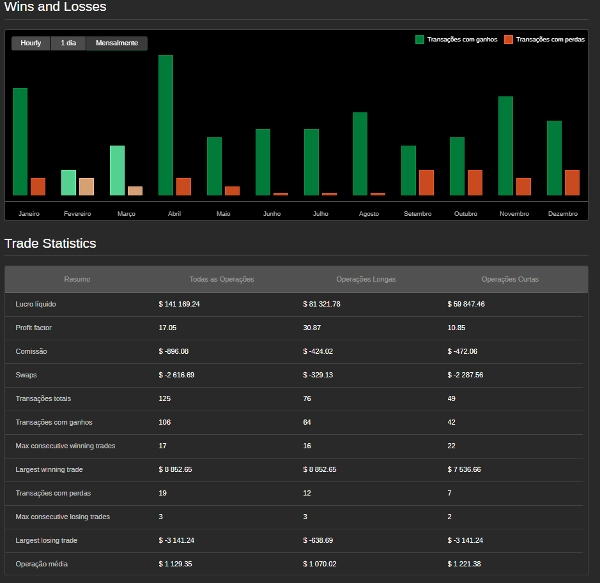Click the green Novembro wins bar
The width and height of the screenshot is (600, 583).
(x=505, y=146)
